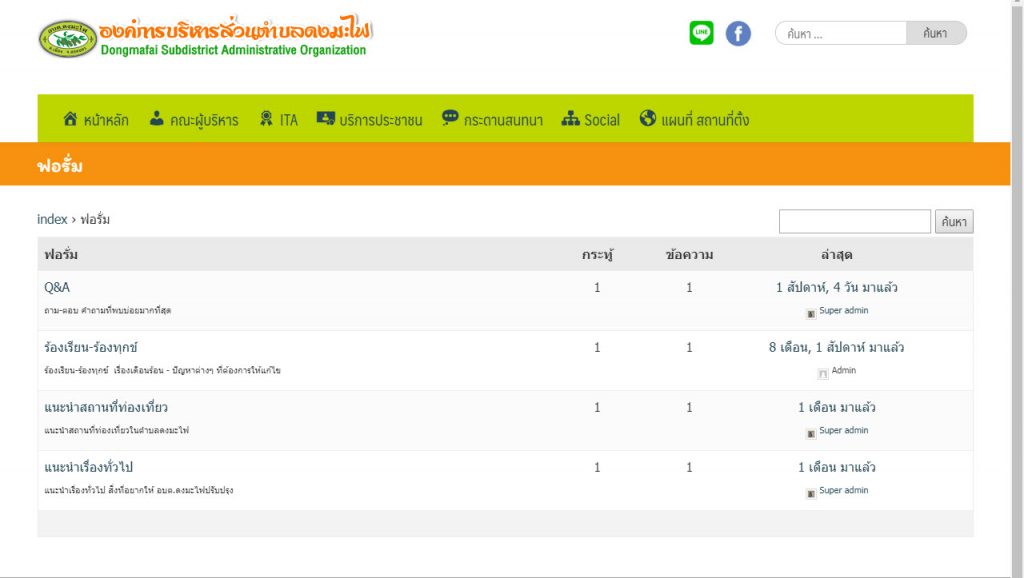
Task: Click the Dongmafai organization logo
Action: [x=68, y=38]
